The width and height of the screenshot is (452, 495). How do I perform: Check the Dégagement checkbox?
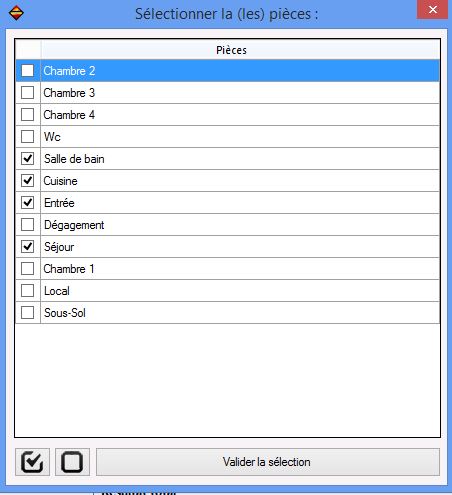tap(27, 225)
